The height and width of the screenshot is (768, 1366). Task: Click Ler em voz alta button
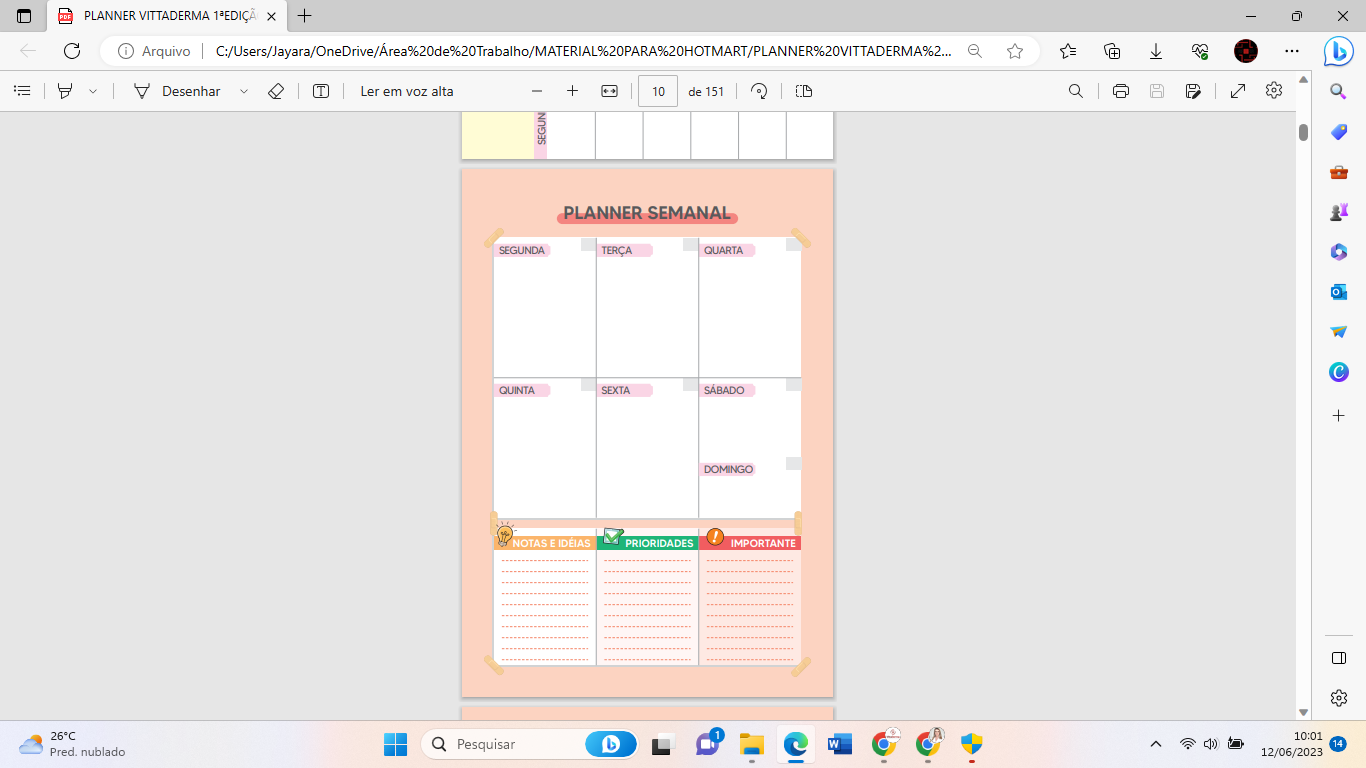407,91
